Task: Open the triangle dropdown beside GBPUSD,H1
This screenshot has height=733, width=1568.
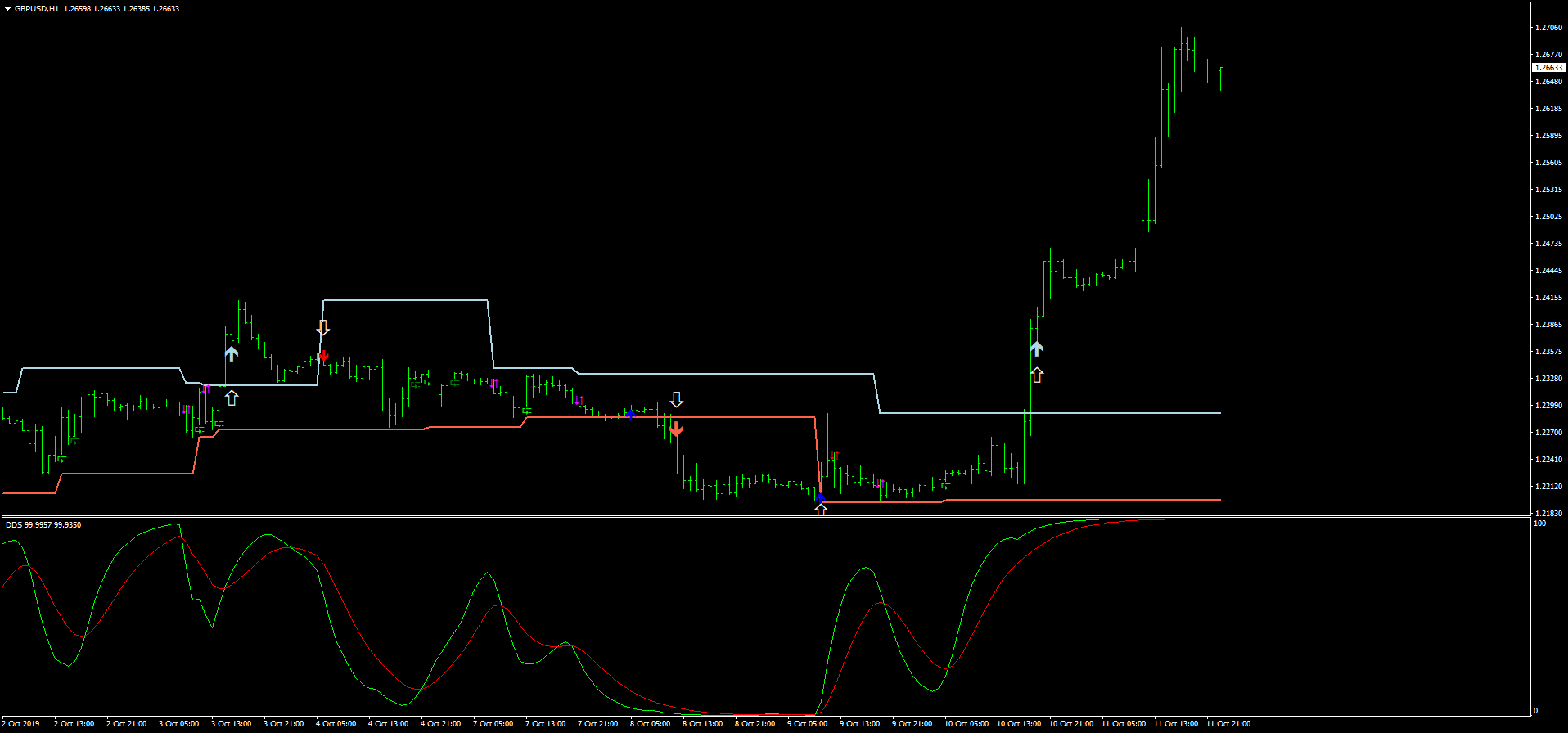Action: pyautogui.click(x=7, y=9)
